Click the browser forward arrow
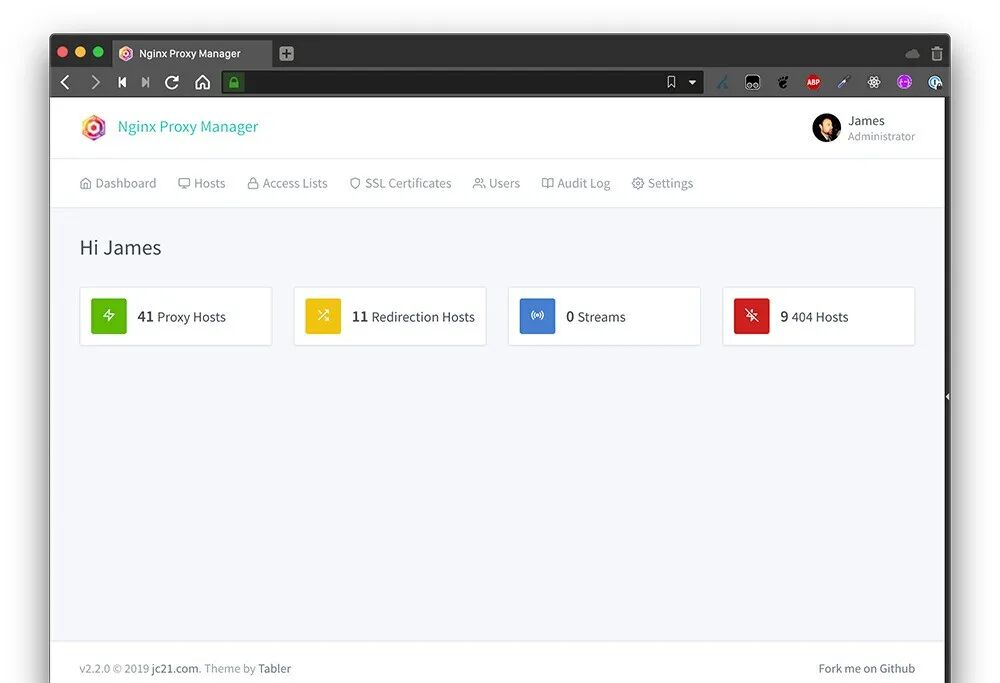The image size is (1000, 683). coord(95,82)
